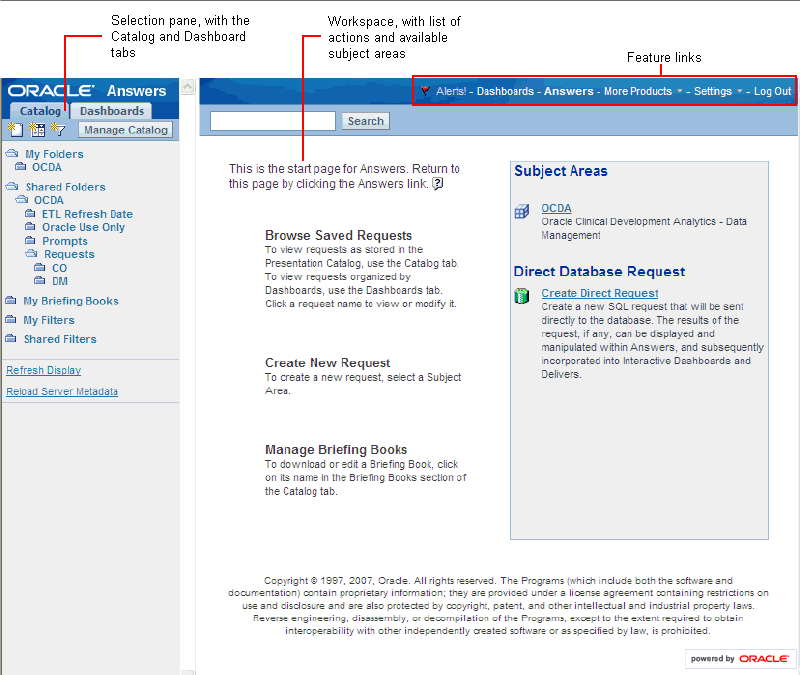Click the ETL Refresh Date folder icon

pos(31,213)
